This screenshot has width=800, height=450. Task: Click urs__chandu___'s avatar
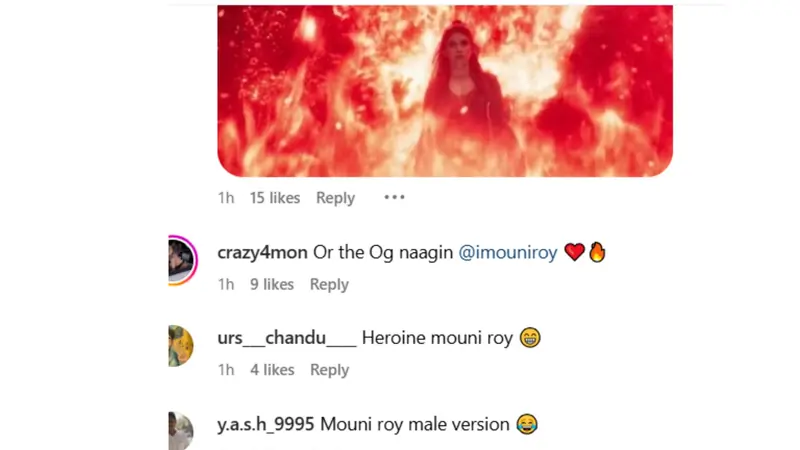point(180,346)
